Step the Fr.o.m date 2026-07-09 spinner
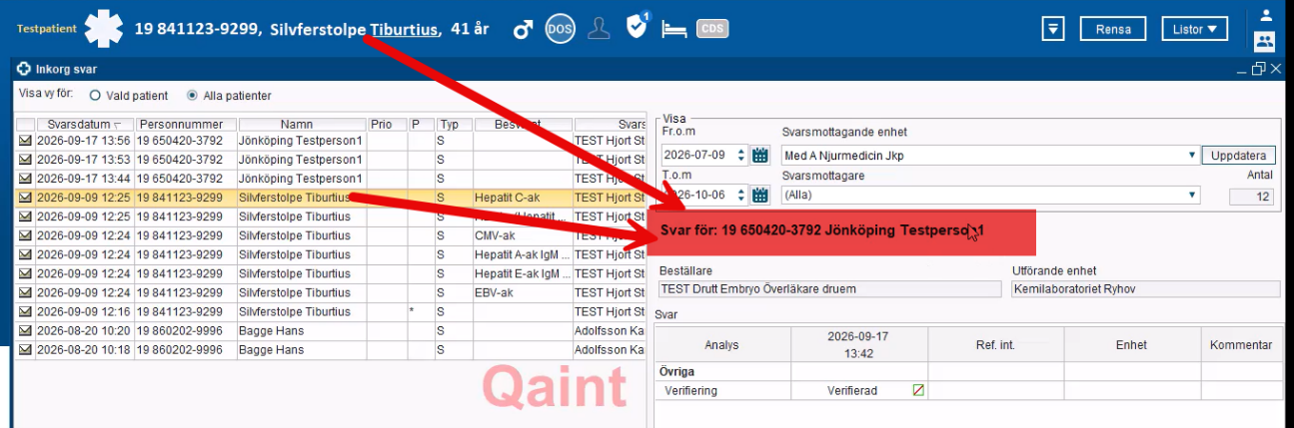Screen dimensions: 1294x428 741,155
